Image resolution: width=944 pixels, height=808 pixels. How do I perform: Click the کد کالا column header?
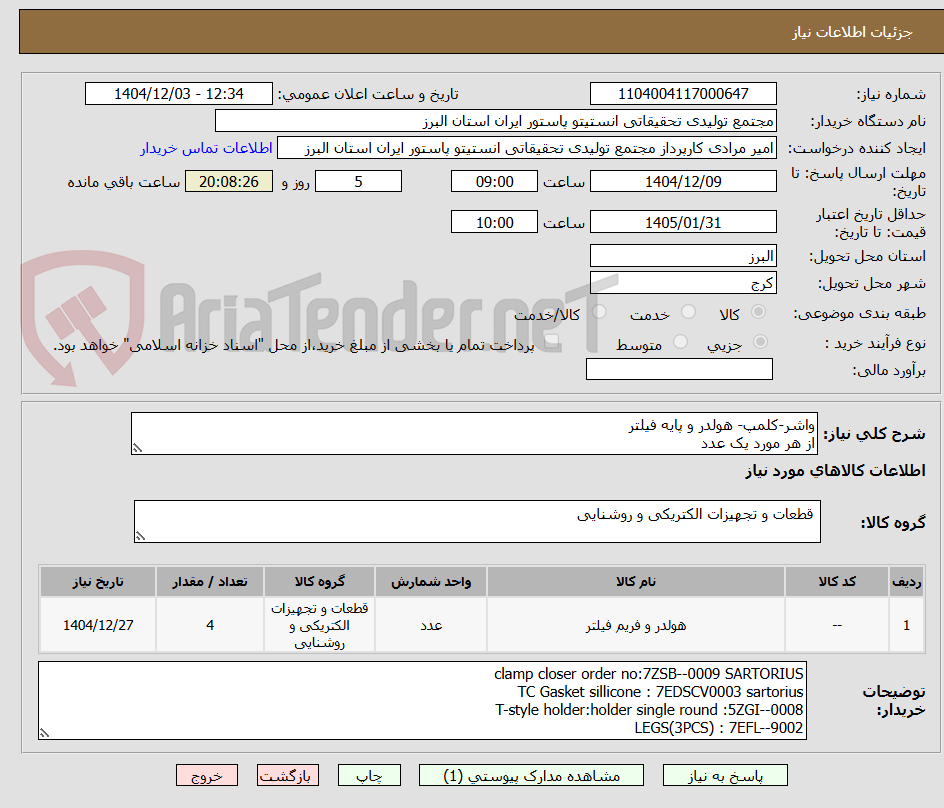tap(837, 582)
